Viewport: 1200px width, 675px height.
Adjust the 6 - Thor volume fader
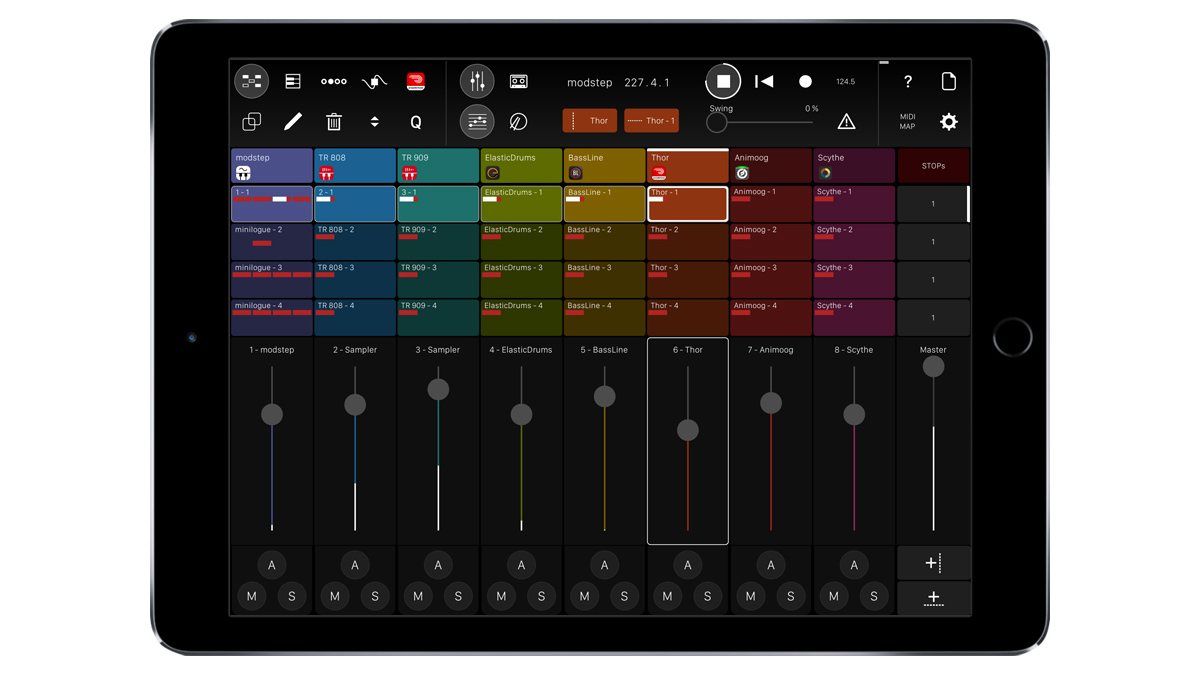[687, 430]
